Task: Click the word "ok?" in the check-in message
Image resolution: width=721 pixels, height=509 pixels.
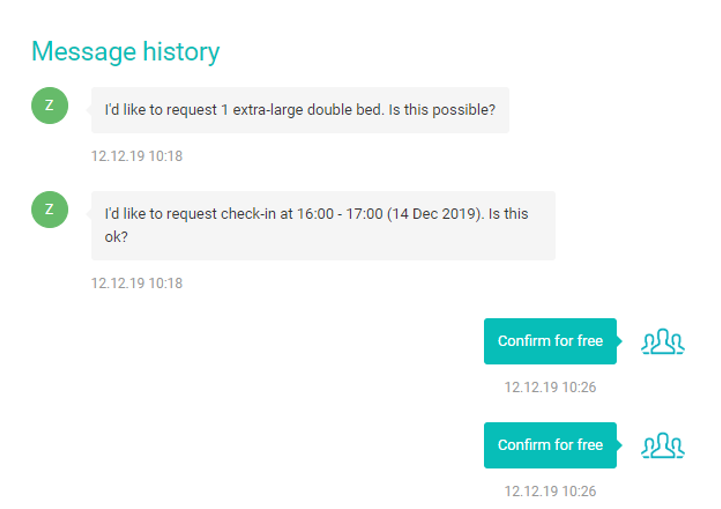Action: coord(116,237)
